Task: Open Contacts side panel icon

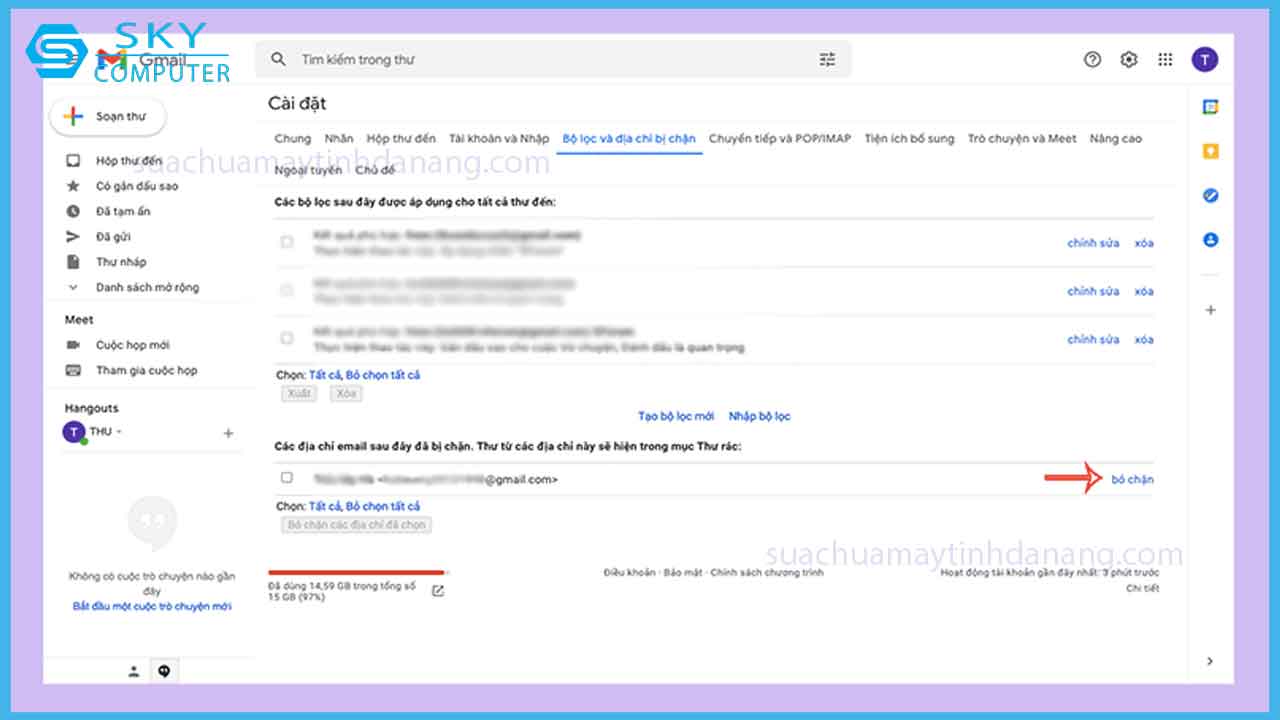Action: click(x=1211, y=240)
